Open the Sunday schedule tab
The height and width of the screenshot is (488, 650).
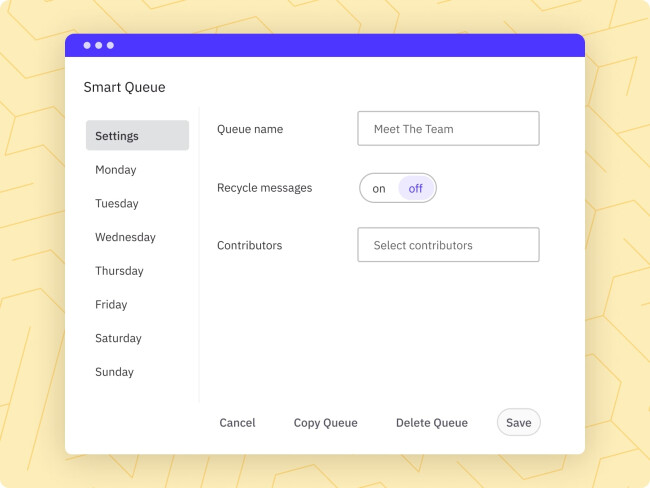click(x=114, y=372)
